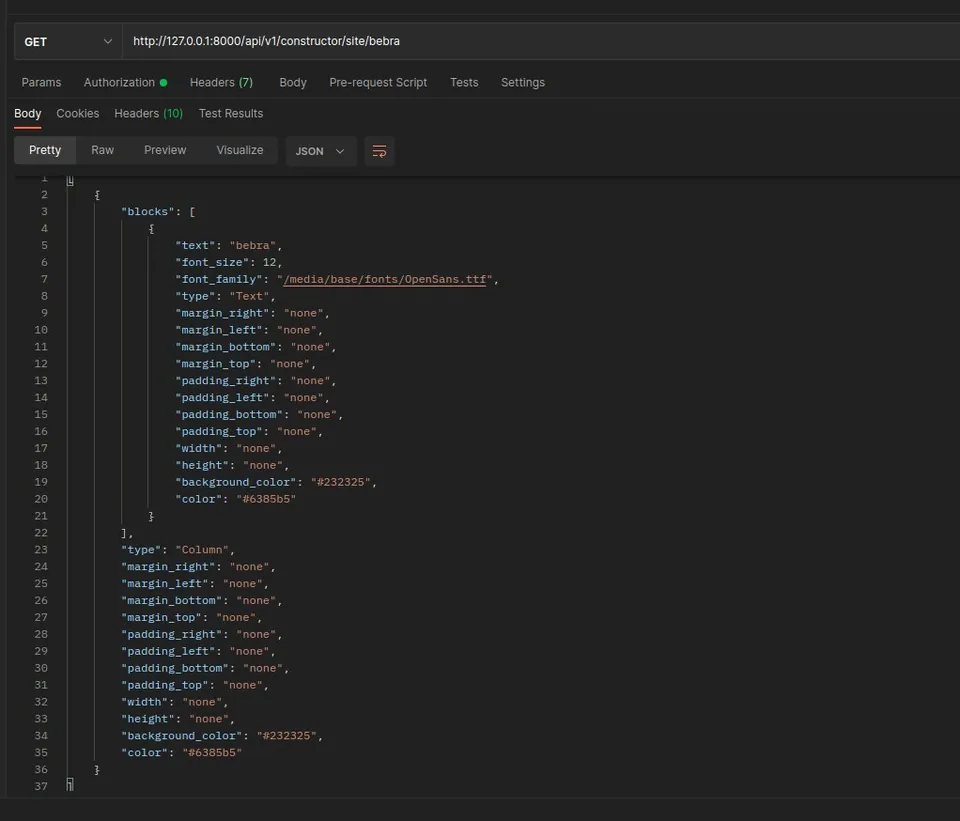The image size is (960, 821).
Task: Open the GET method dropdown
Action: tap(68, 42)
